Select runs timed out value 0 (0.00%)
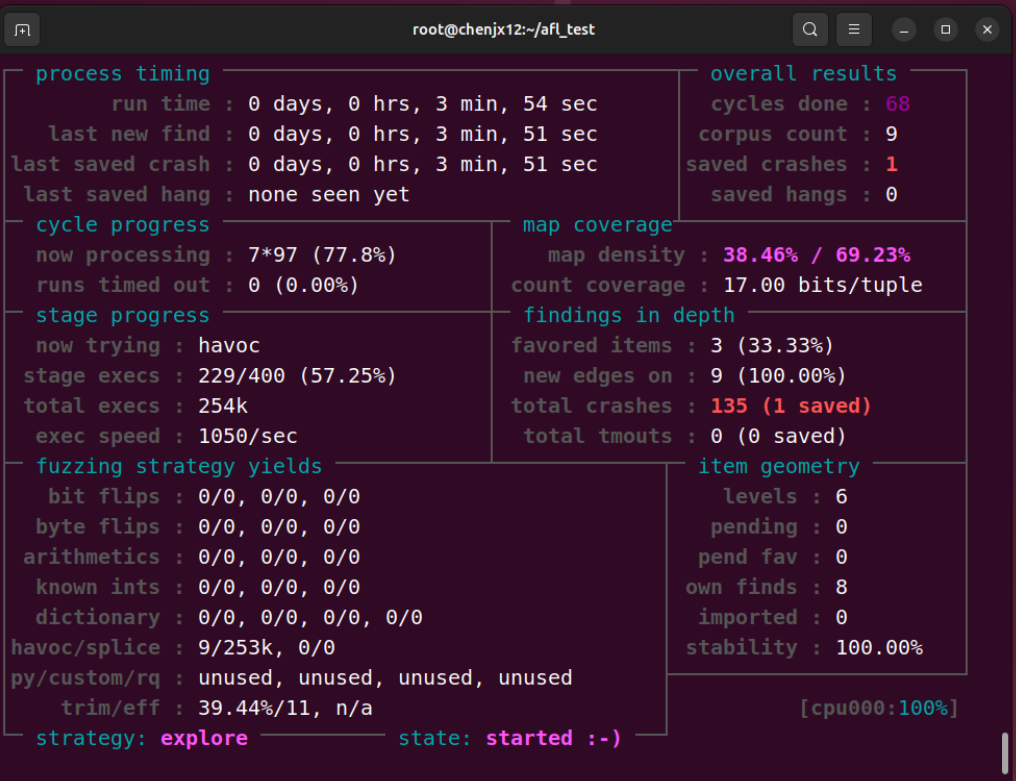This screenshot has width=1016, height=781. coord(303,285)
